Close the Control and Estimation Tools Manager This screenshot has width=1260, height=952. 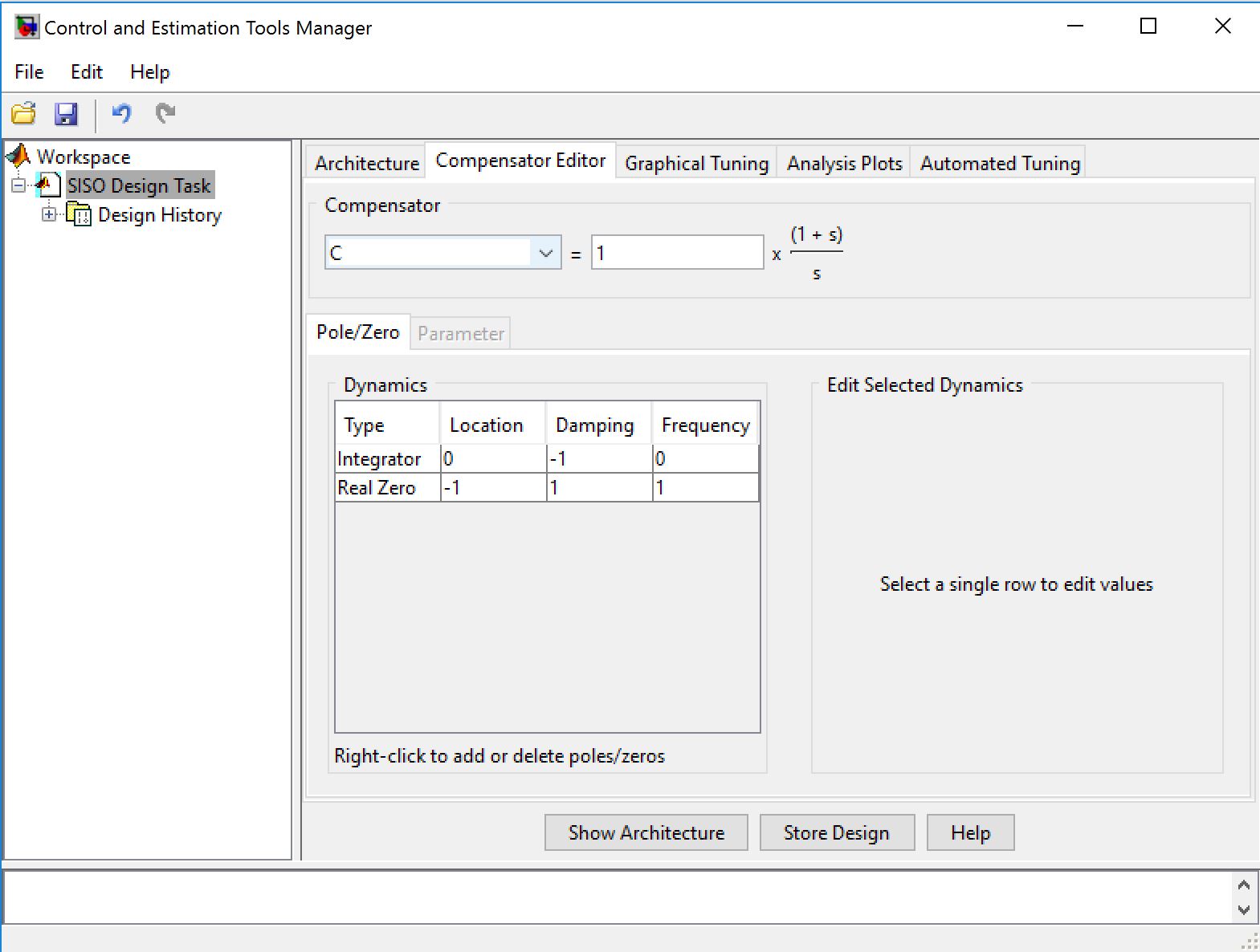click(x=1222, y=26)
